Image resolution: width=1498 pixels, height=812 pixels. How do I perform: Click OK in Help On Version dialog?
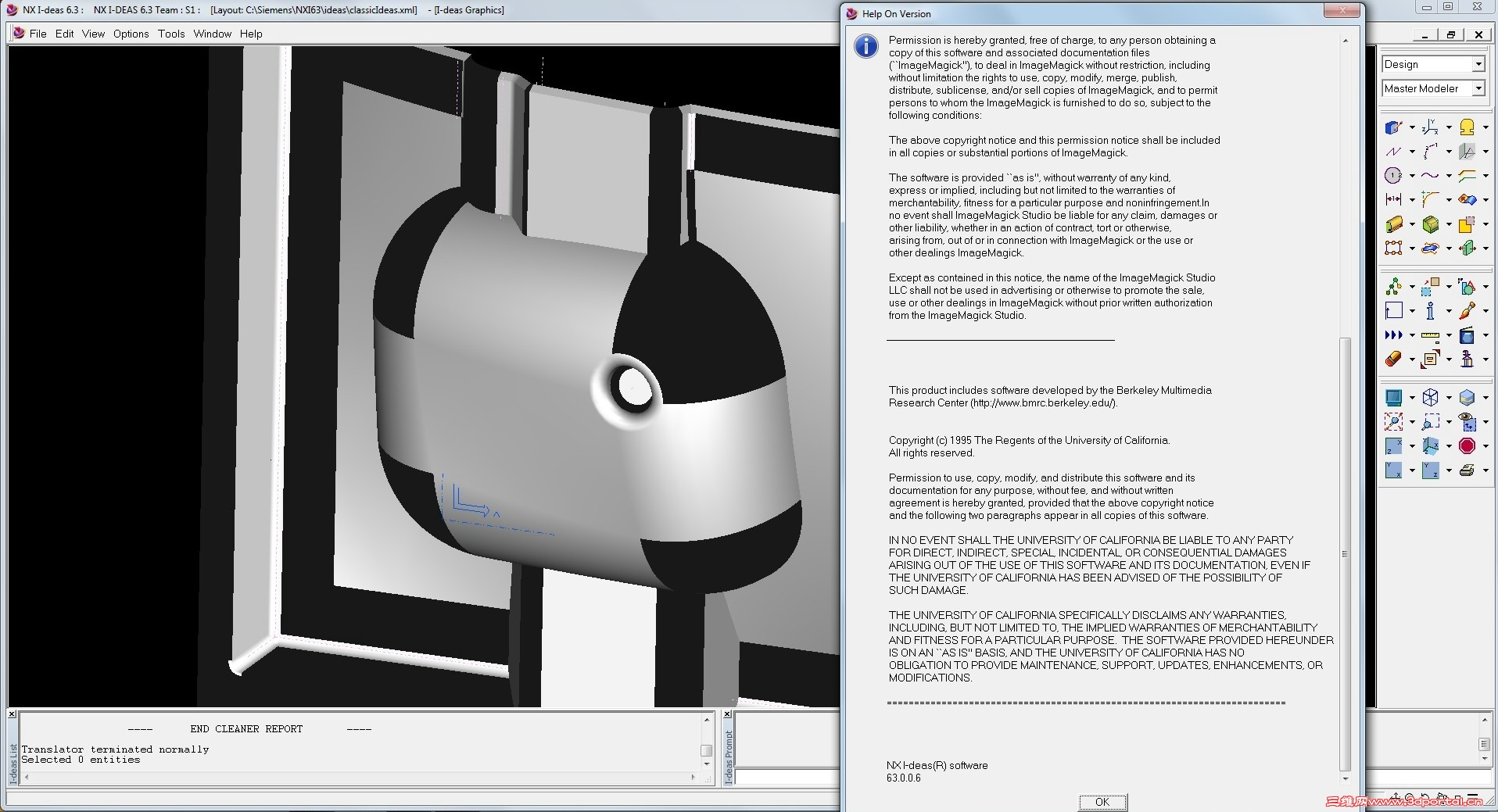click(1102, 802)
